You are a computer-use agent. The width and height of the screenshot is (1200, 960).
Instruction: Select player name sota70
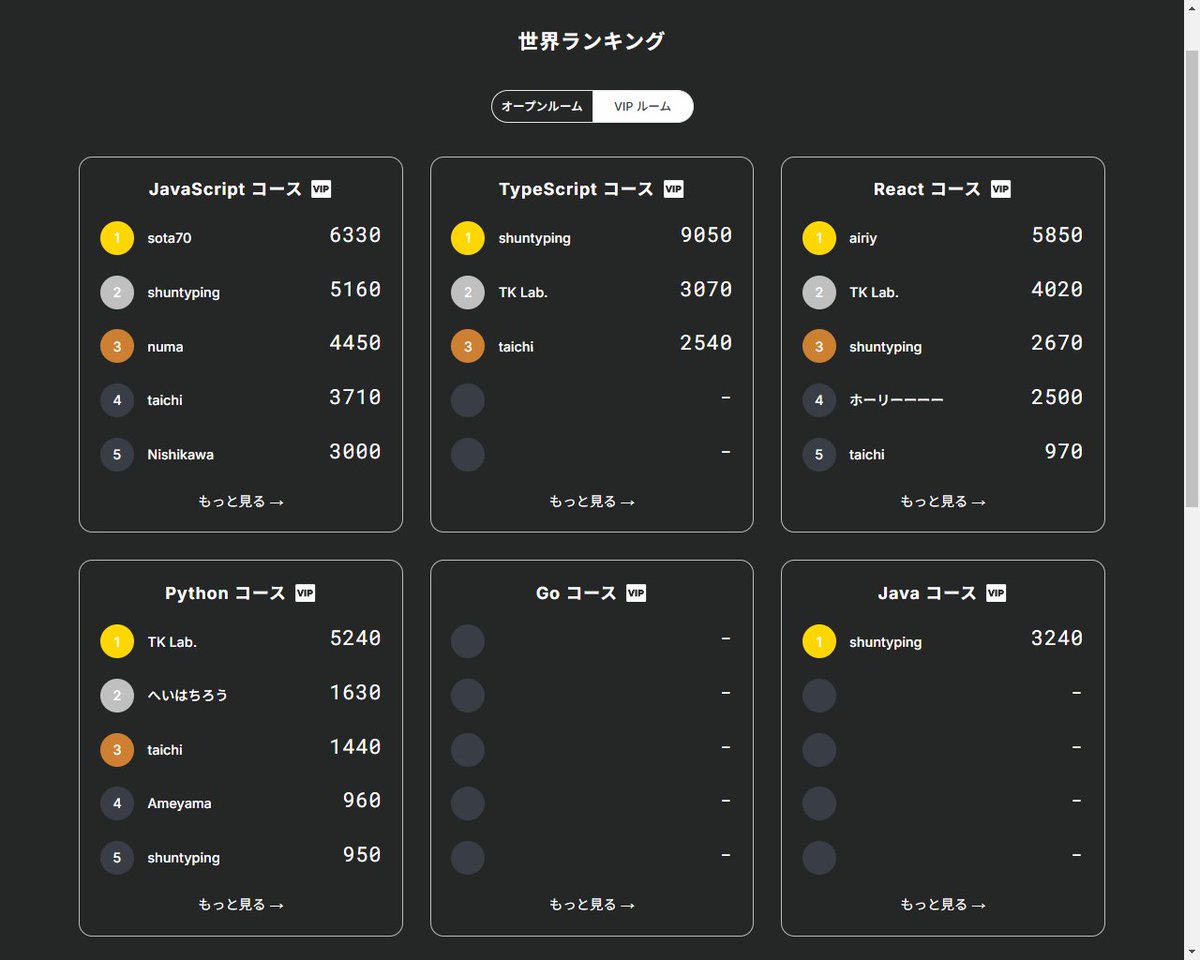(x=169, y=239)
